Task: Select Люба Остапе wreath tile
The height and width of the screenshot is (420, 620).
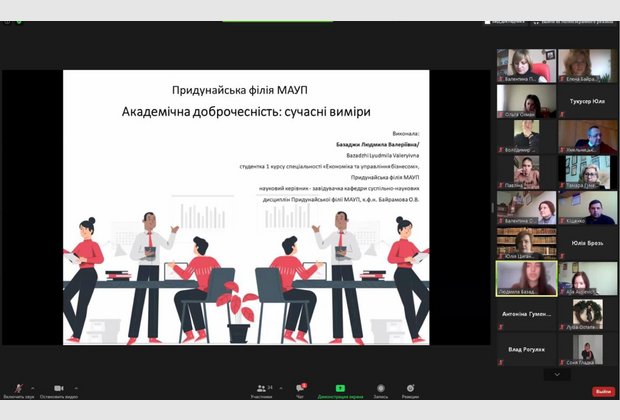Action: coord(588,314)
